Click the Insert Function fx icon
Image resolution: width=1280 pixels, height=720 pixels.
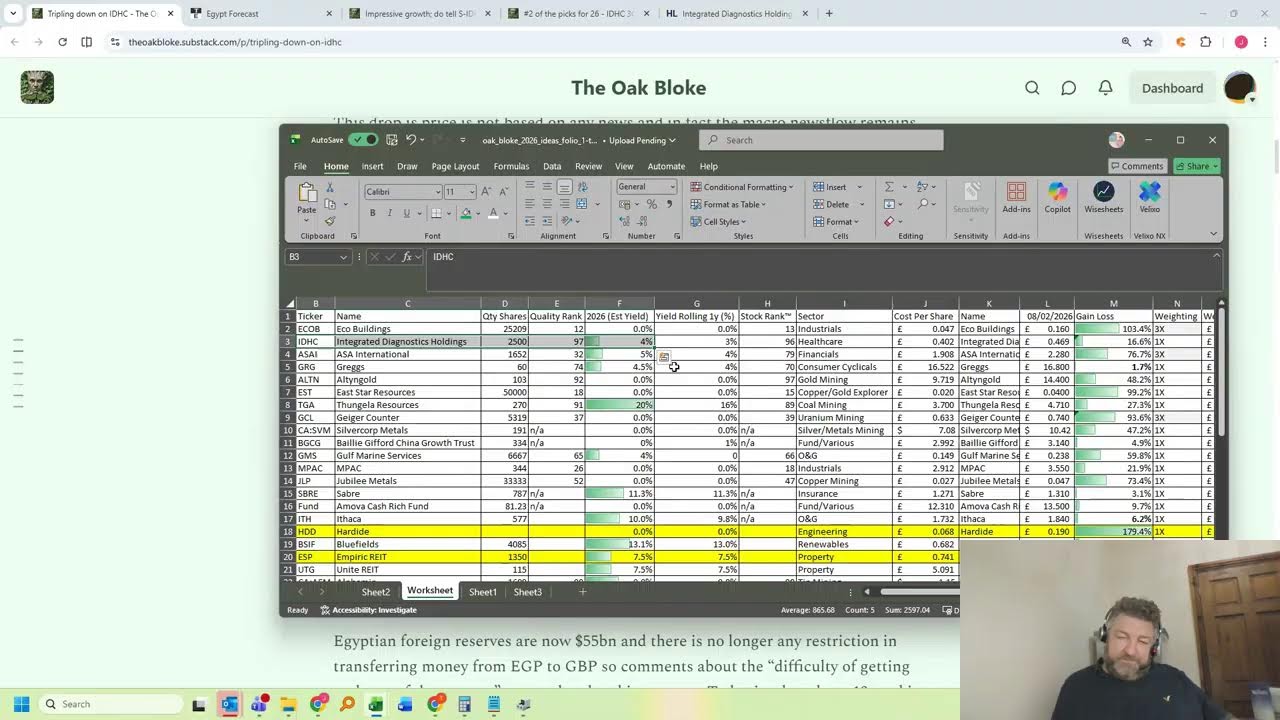pos(407,257)
